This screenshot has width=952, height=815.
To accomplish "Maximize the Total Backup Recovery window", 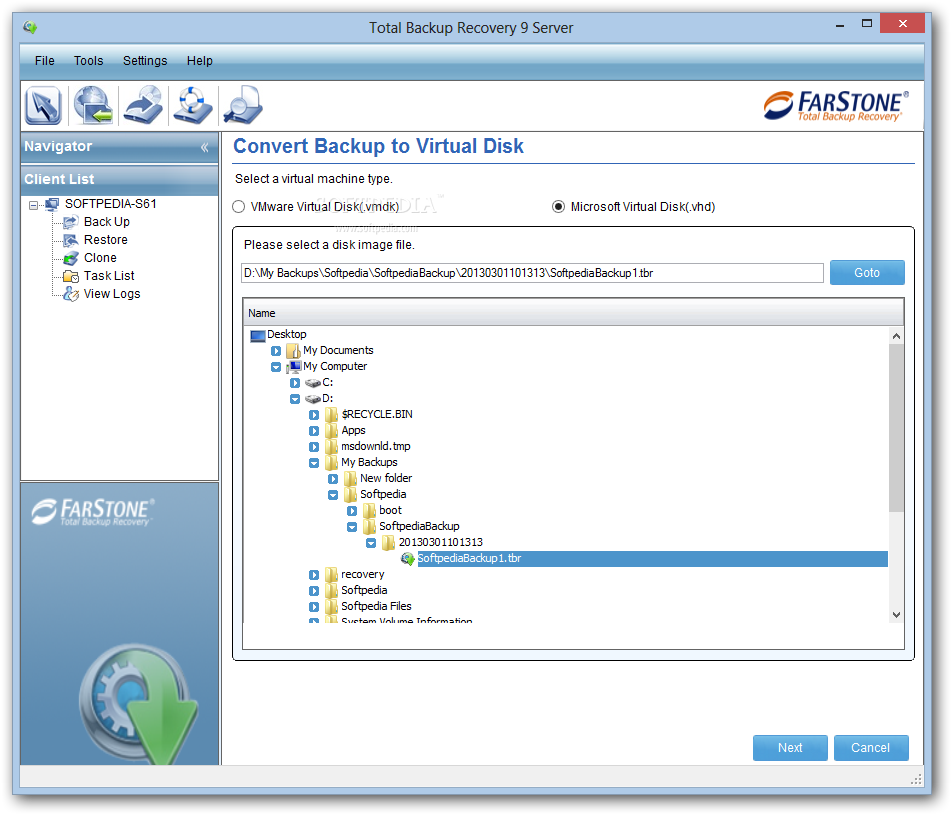I will (x=866, y=24).
